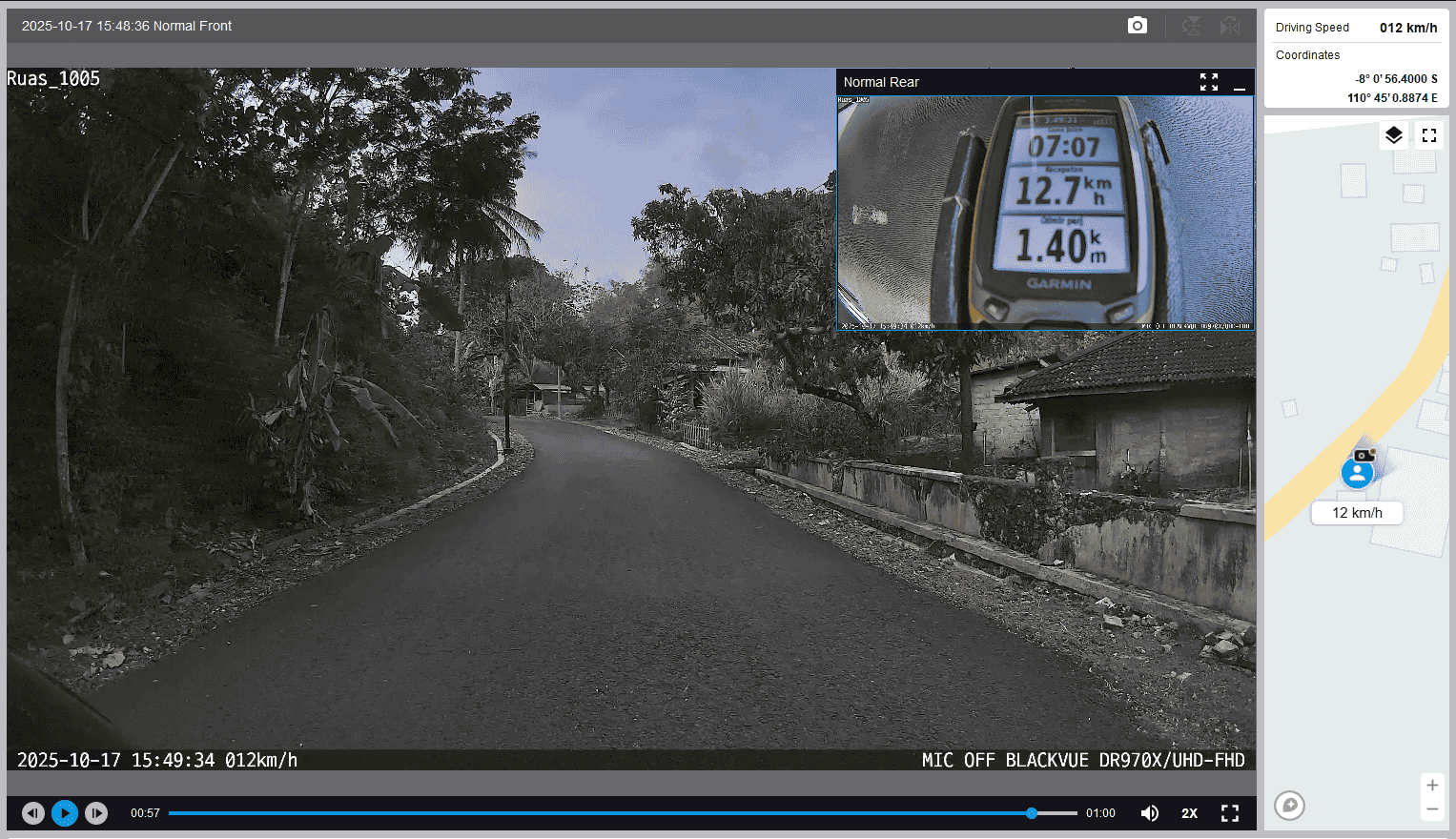Capture a snapshot with the camera icon
1456x839 pixels.
1137,26
